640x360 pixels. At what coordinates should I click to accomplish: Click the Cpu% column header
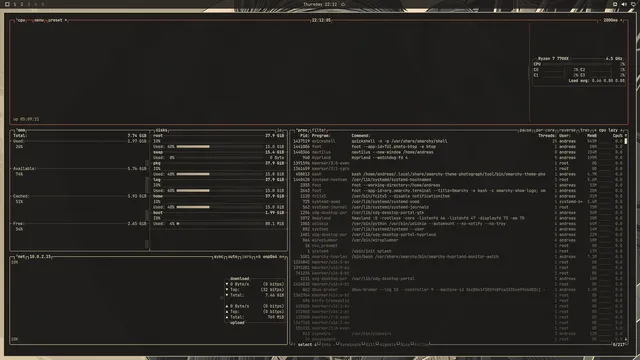coord(618,136)
